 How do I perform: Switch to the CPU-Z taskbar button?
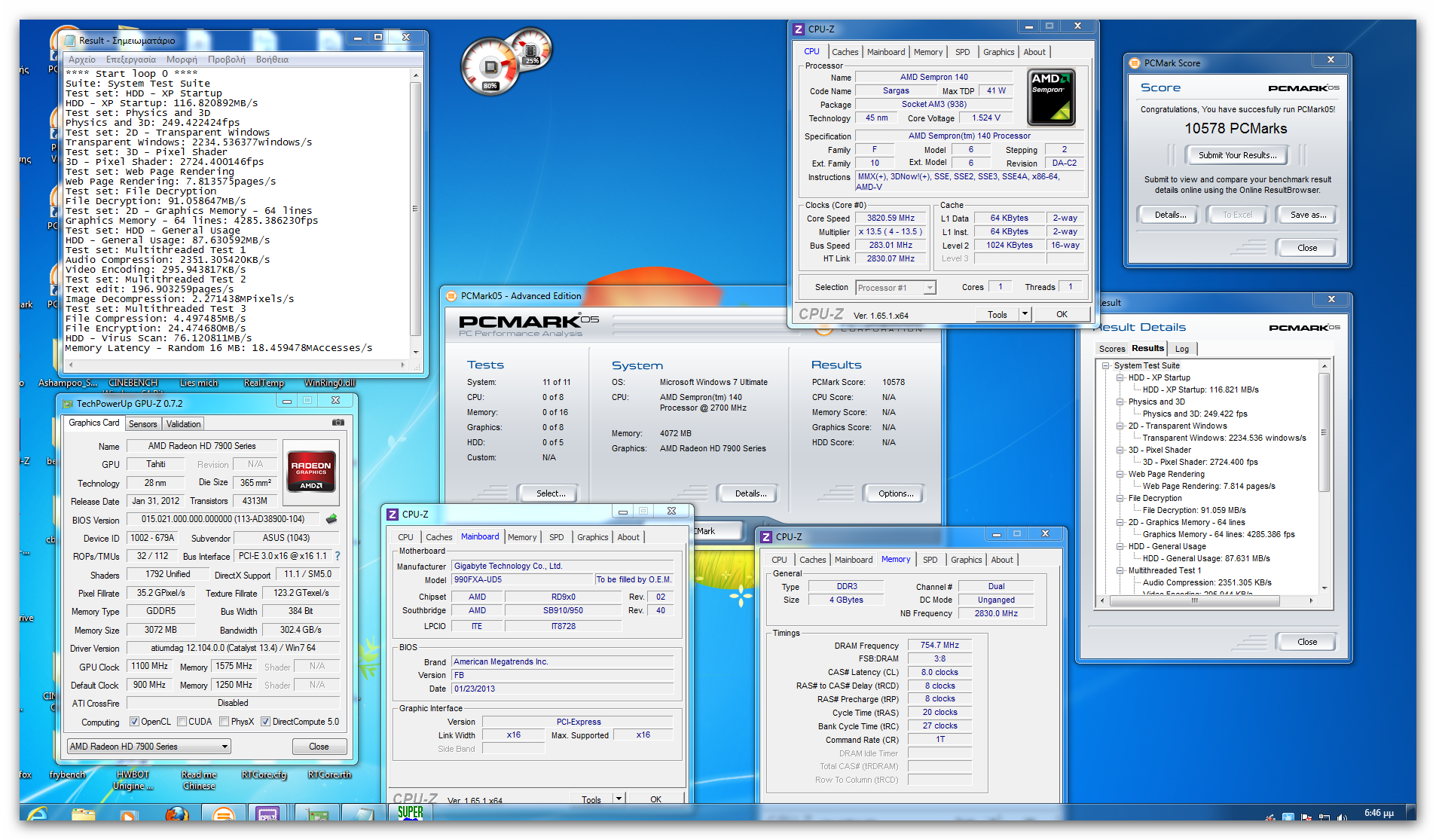point(267,814)
